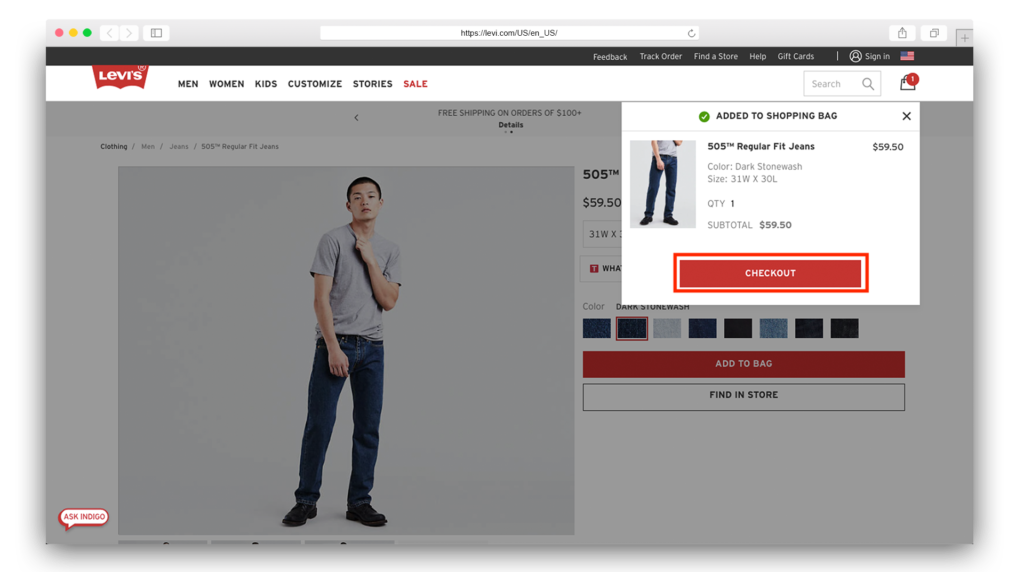
Task: Click the Sign in account icon
Action: [x=855, y=56]
